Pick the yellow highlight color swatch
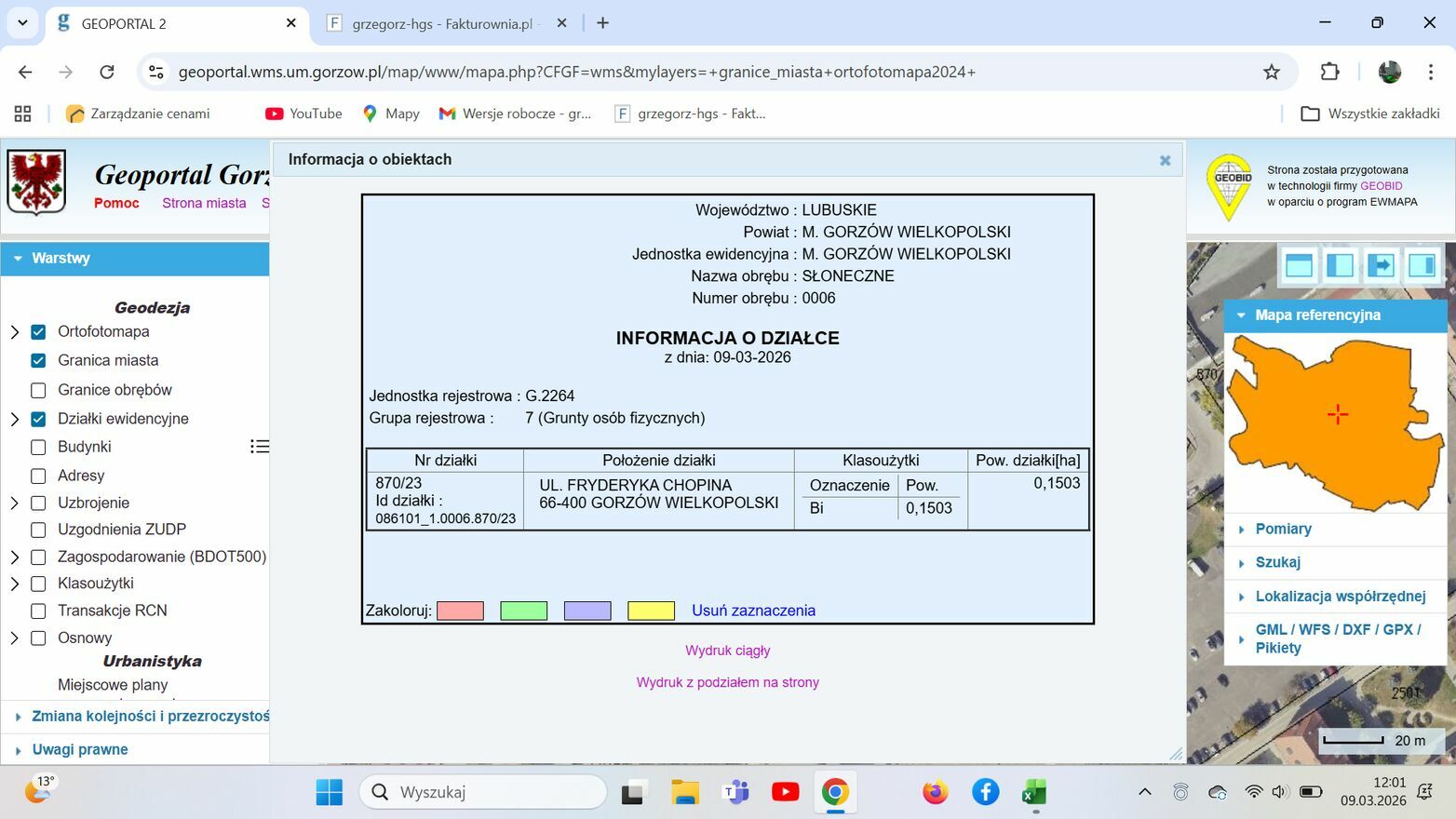 (651, 611)
